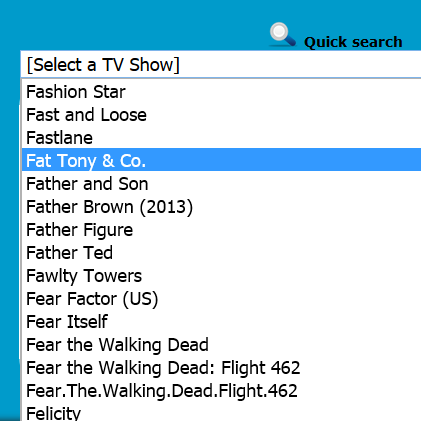The image size is (421, 421).
Task: Select Fawlty Towers entry
Action: pos(221,276)
